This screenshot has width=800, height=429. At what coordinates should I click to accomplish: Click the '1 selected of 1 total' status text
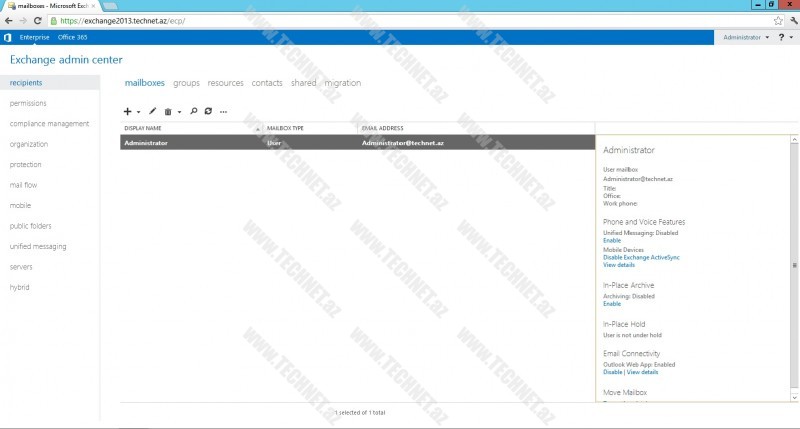360,413
